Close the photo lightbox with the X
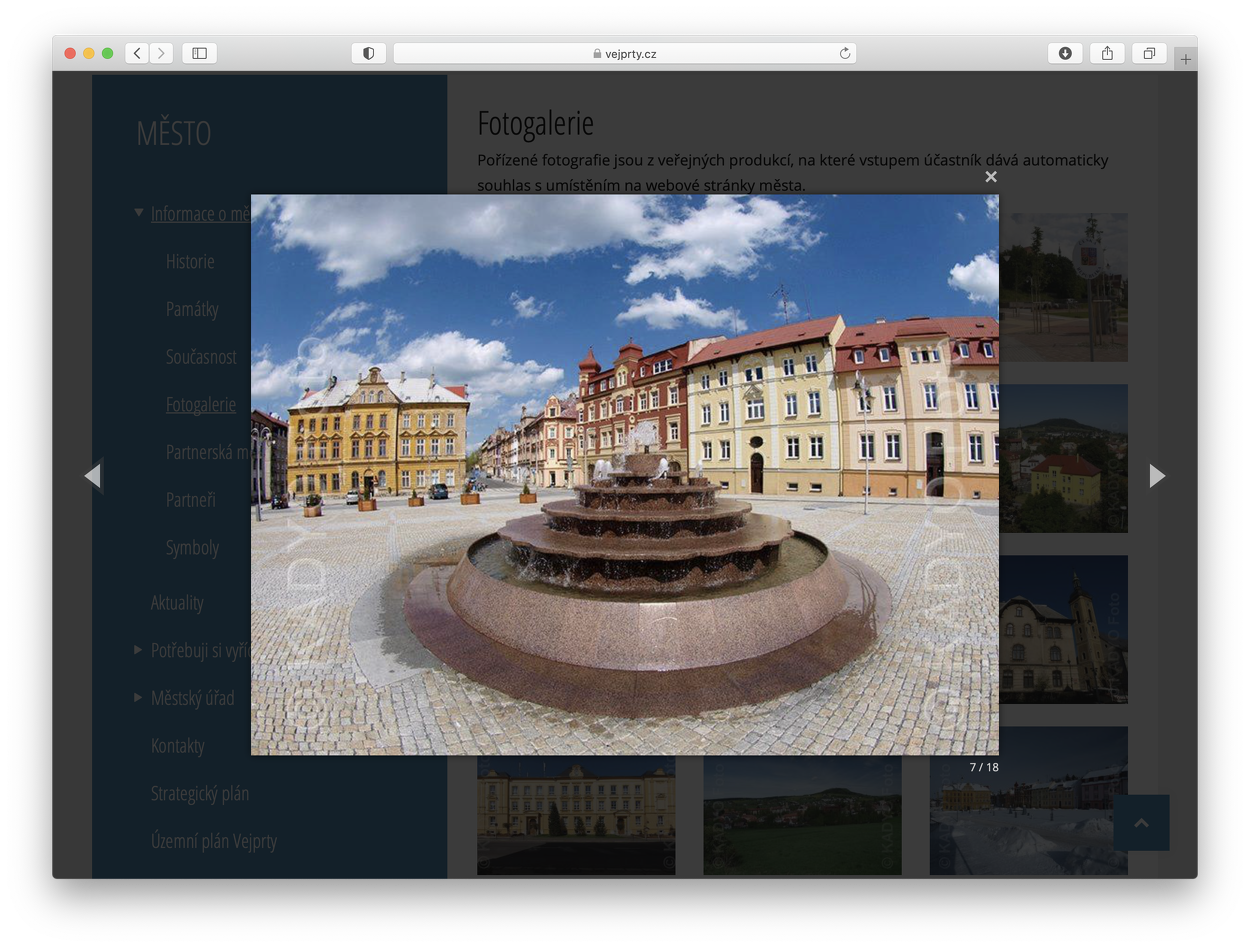Image resolution: width=1250 pixels, height=948 pixels. [990, 177]
